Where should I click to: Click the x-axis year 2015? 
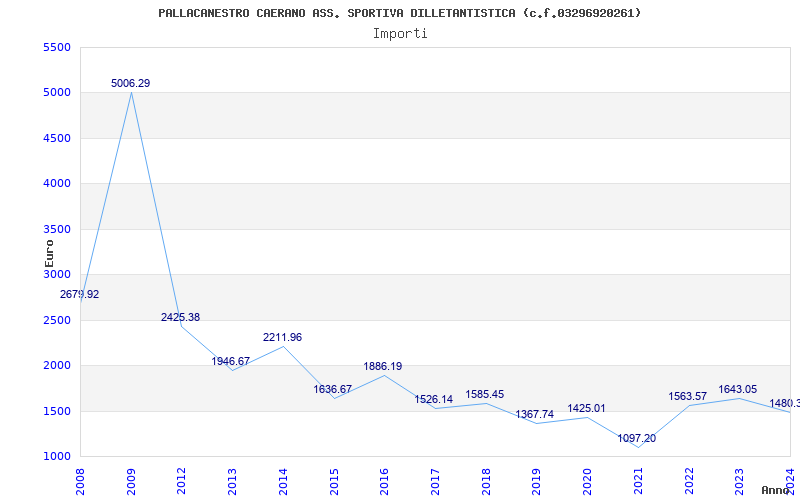(x=334, y=482)
